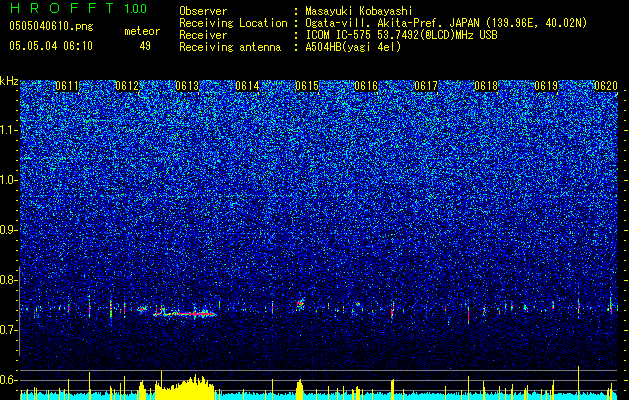Select the filename 0505040610.png
This screenshot has width=629, height=400.
pos(51,27)
